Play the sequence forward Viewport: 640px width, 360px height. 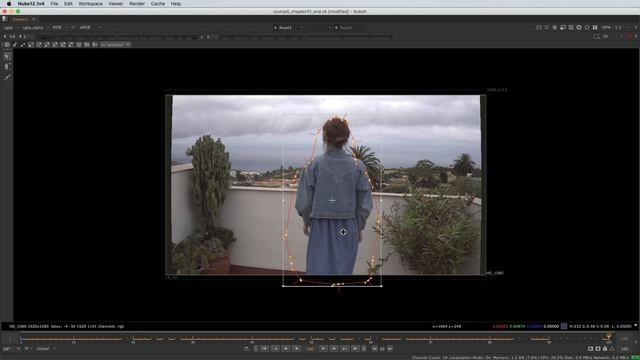tap(323, 349)
